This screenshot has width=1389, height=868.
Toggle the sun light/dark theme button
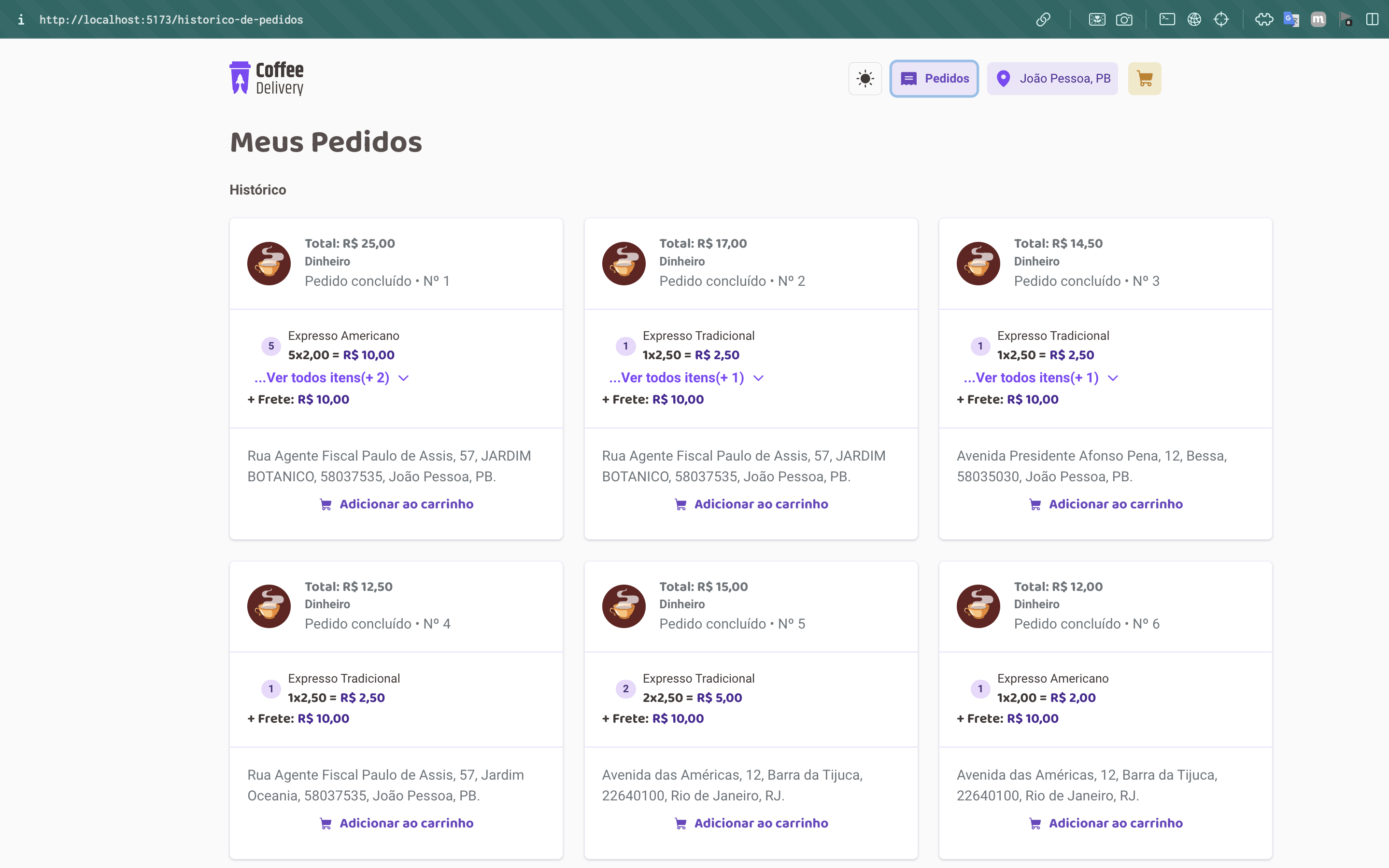865,79
